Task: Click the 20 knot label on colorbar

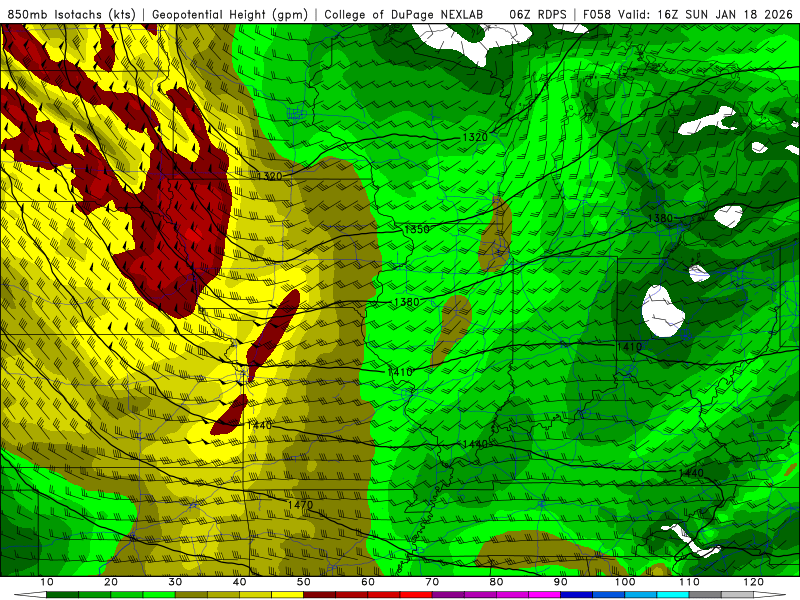Action: coord(111,582)
